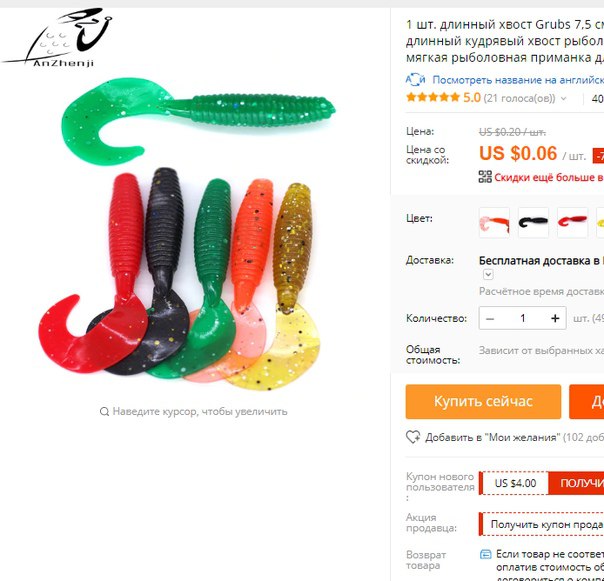This screenshot has width=604, height=581.
Task: Click the magnifier icon under product image
Action: pos(104,411)
